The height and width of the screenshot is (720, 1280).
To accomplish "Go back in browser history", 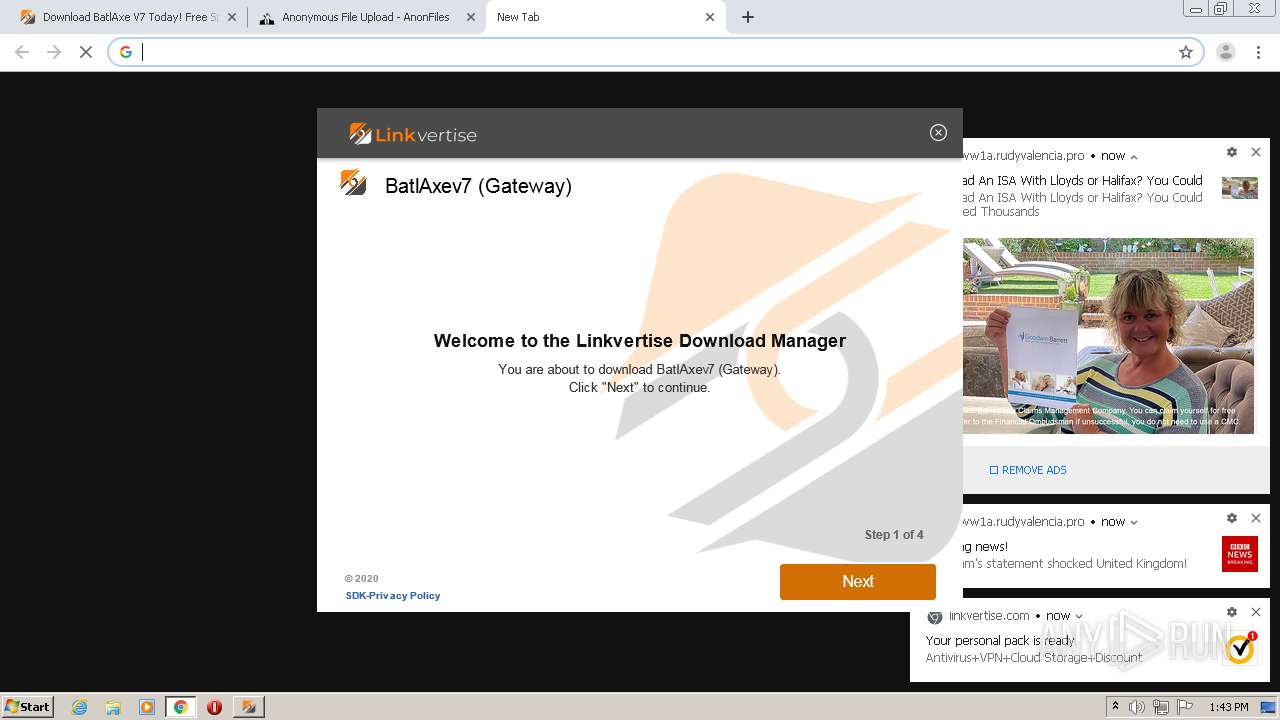I will click(22, 52).
